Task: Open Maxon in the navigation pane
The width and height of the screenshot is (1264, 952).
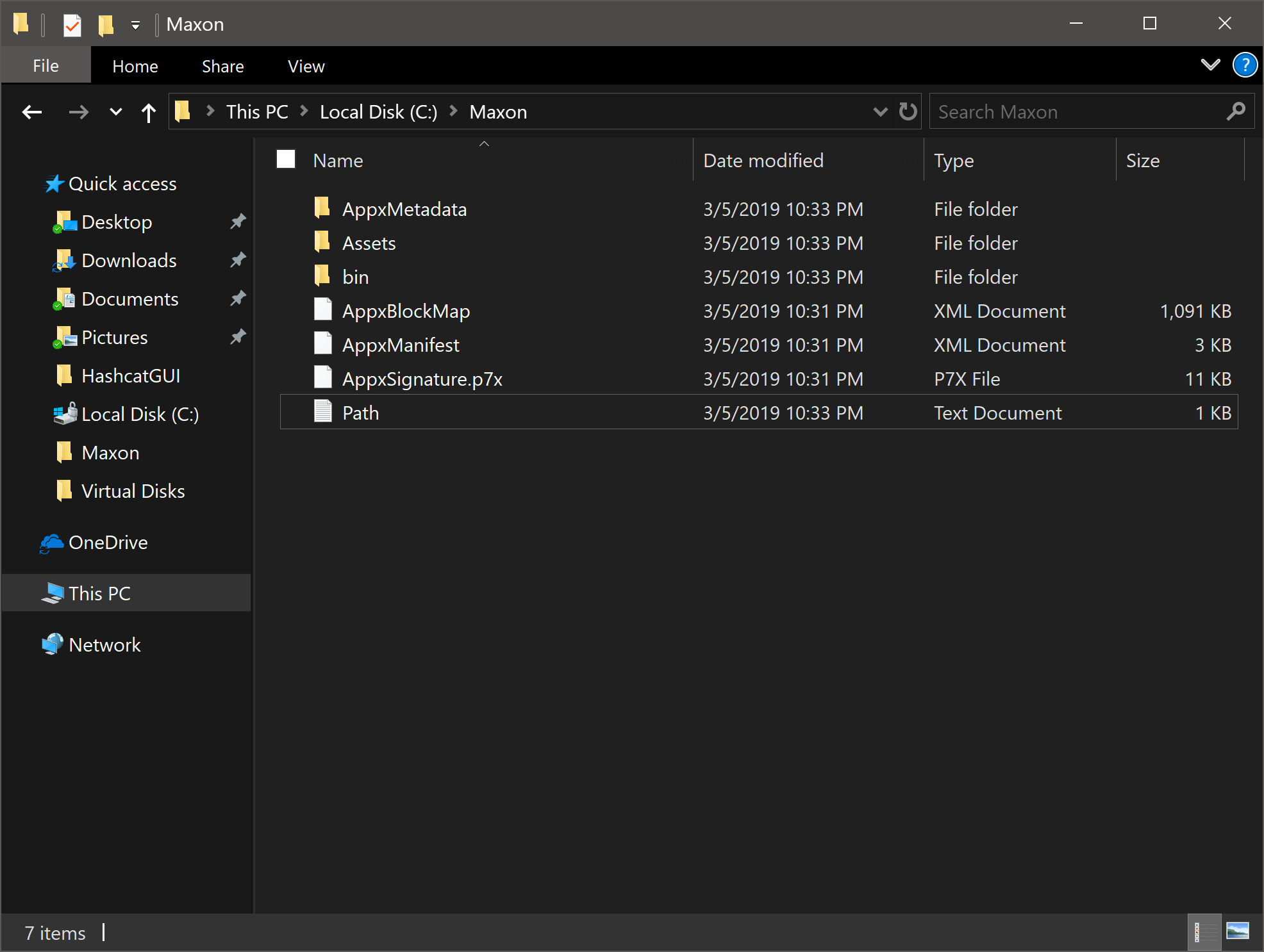Action: [x=110, y=453]
